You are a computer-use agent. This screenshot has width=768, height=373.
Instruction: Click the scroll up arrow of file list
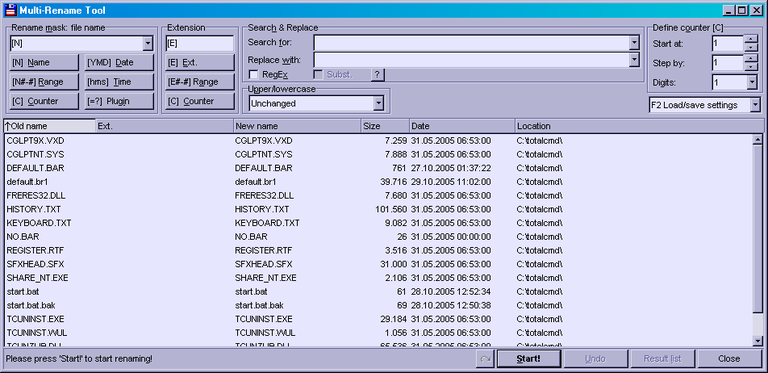click(x=757, y=140)
